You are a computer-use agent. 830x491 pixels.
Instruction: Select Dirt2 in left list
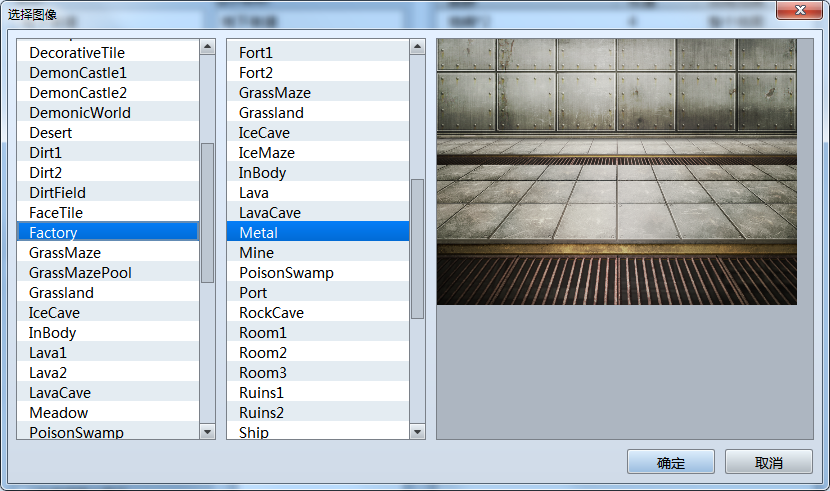tap(108, 173)
